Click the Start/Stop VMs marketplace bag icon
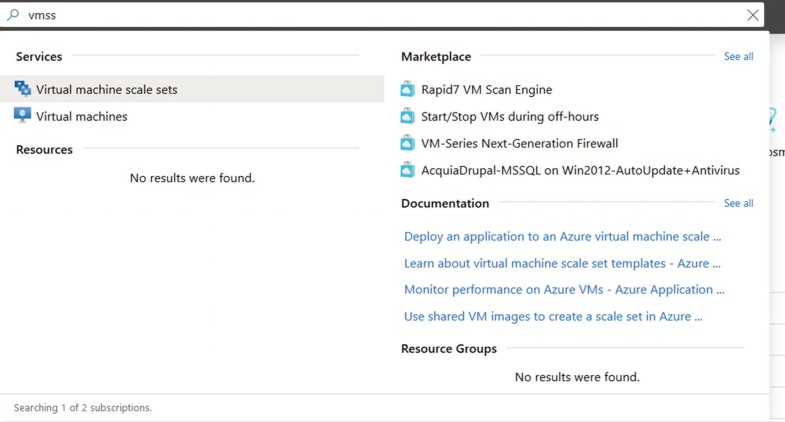 point(408,117)
